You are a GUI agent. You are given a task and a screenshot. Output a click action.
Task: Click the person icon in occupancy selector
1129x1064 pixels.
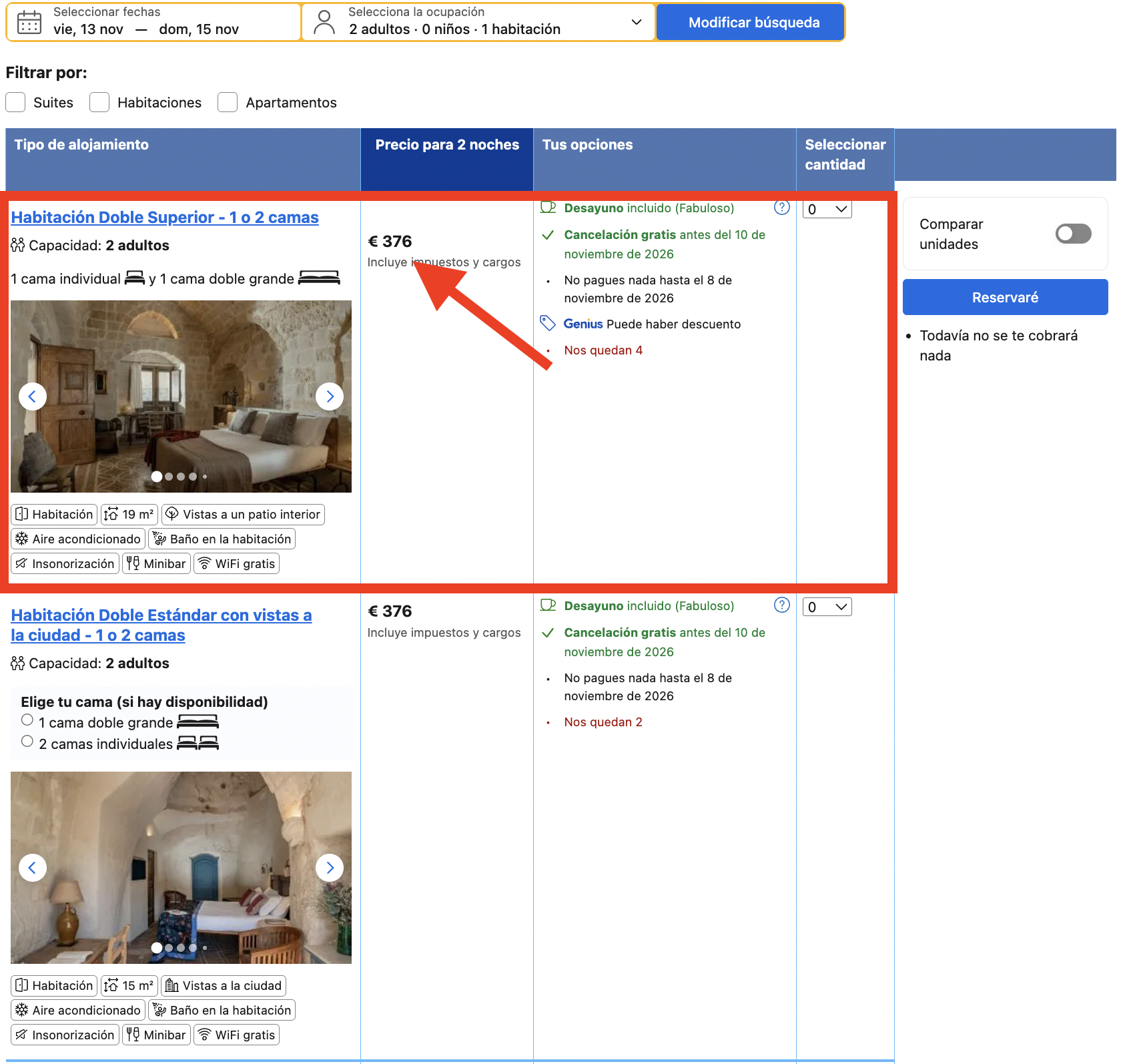[324, 22]
